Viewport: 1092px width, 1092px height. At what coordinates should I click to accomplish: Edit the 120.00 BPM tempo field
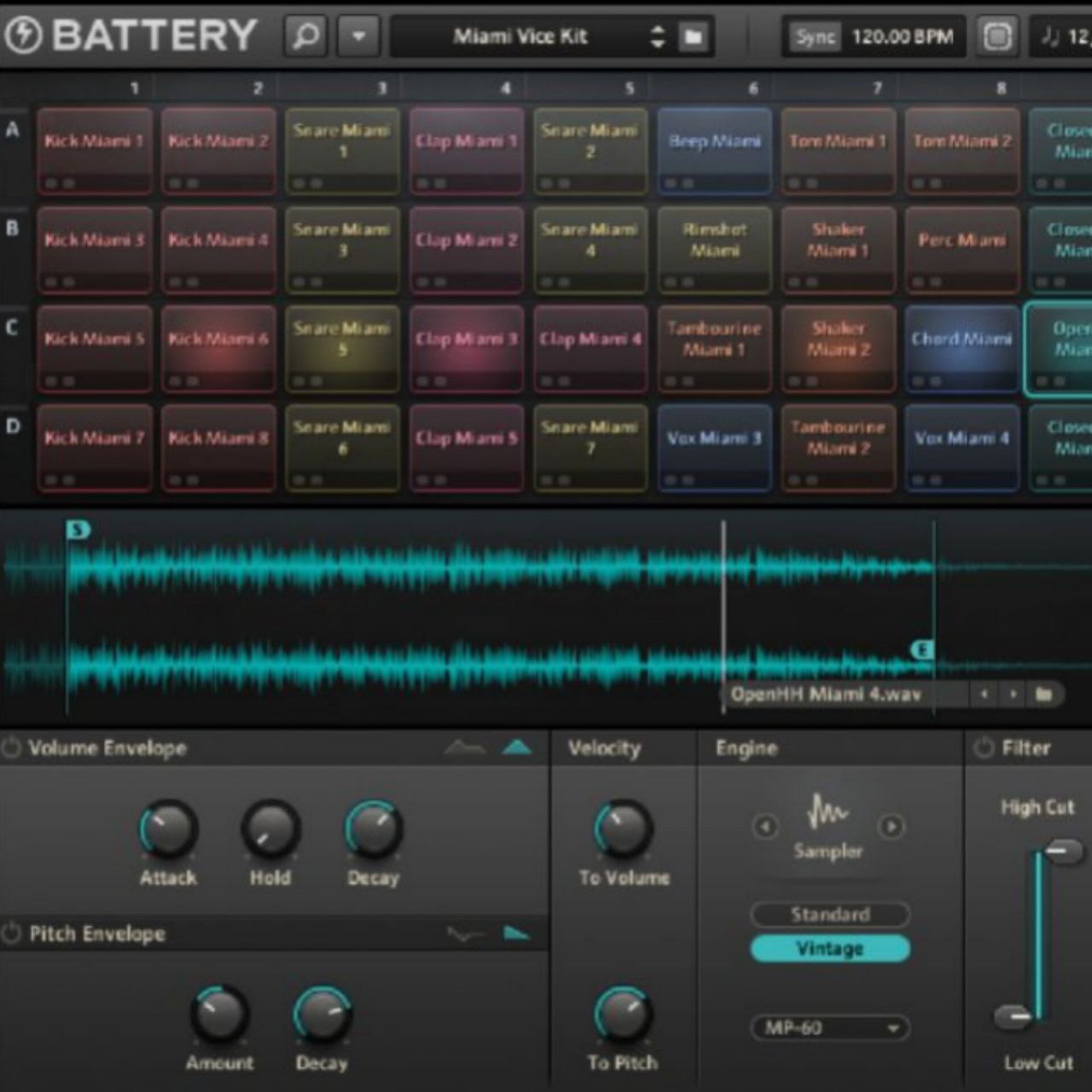903,37
